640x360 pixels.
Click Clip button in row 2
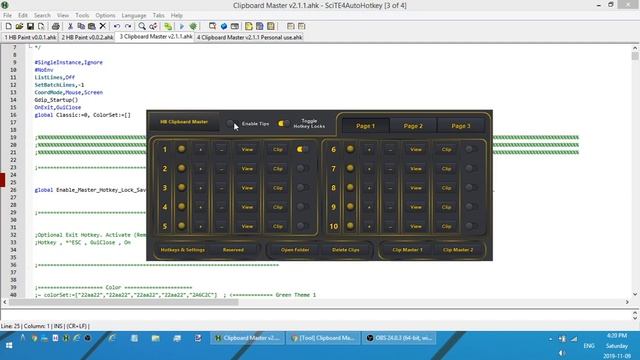pyautogui.click(x=278, y=169)
